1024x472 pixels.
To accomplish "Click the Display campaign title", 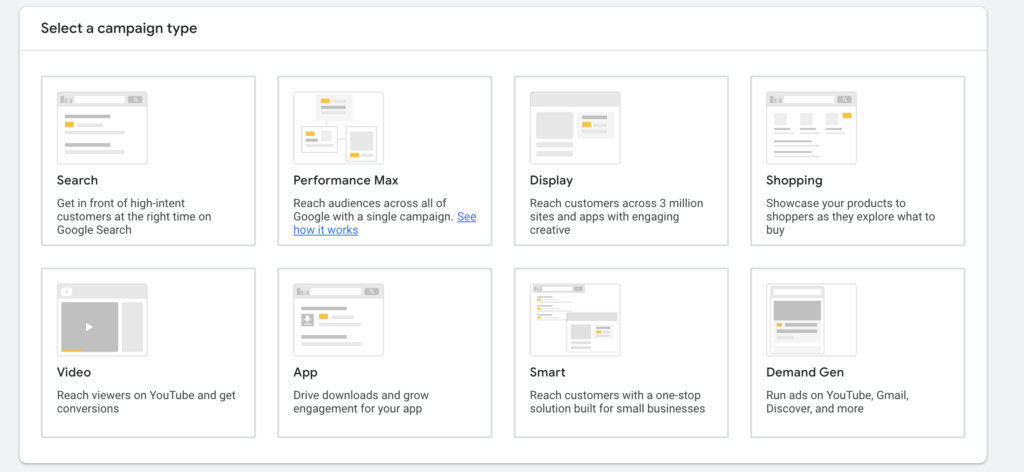I will [x=551, y=180].
